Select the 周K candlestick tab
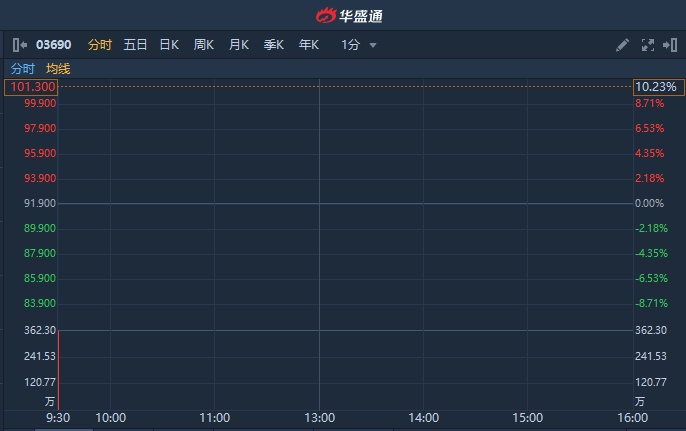The height and width of the screenshot is (431, 686). point(204,45)
